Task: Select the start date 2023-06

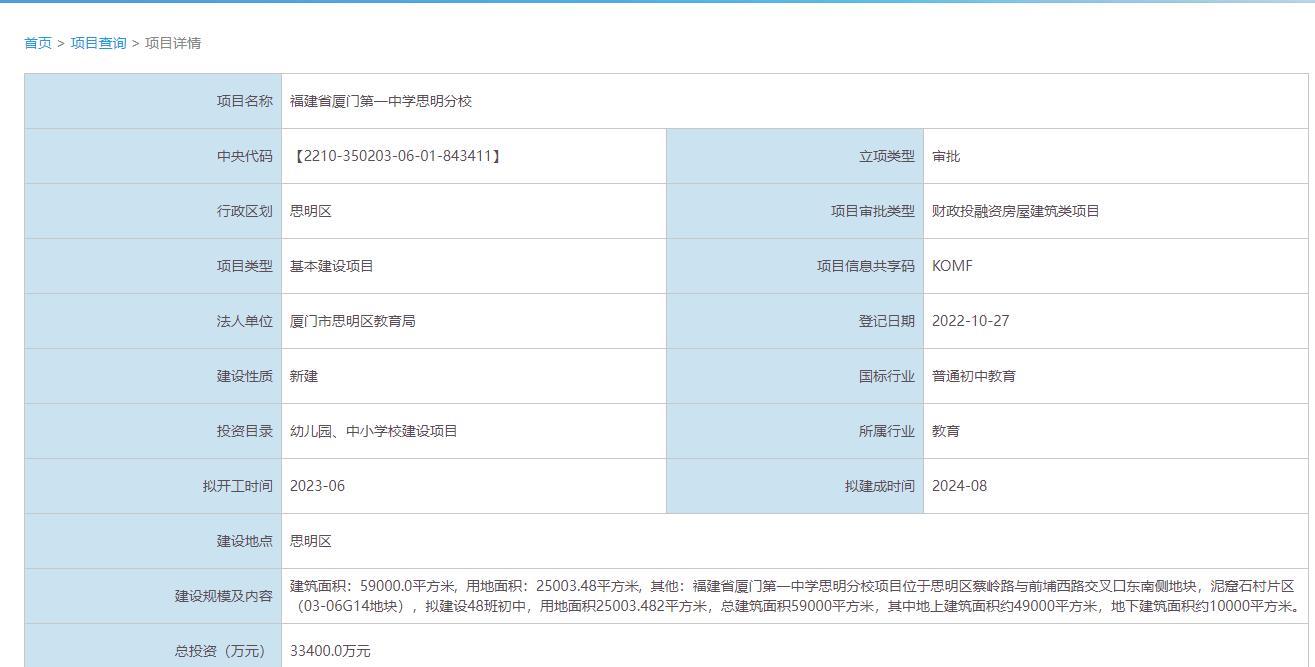Action: pos(317,486)
